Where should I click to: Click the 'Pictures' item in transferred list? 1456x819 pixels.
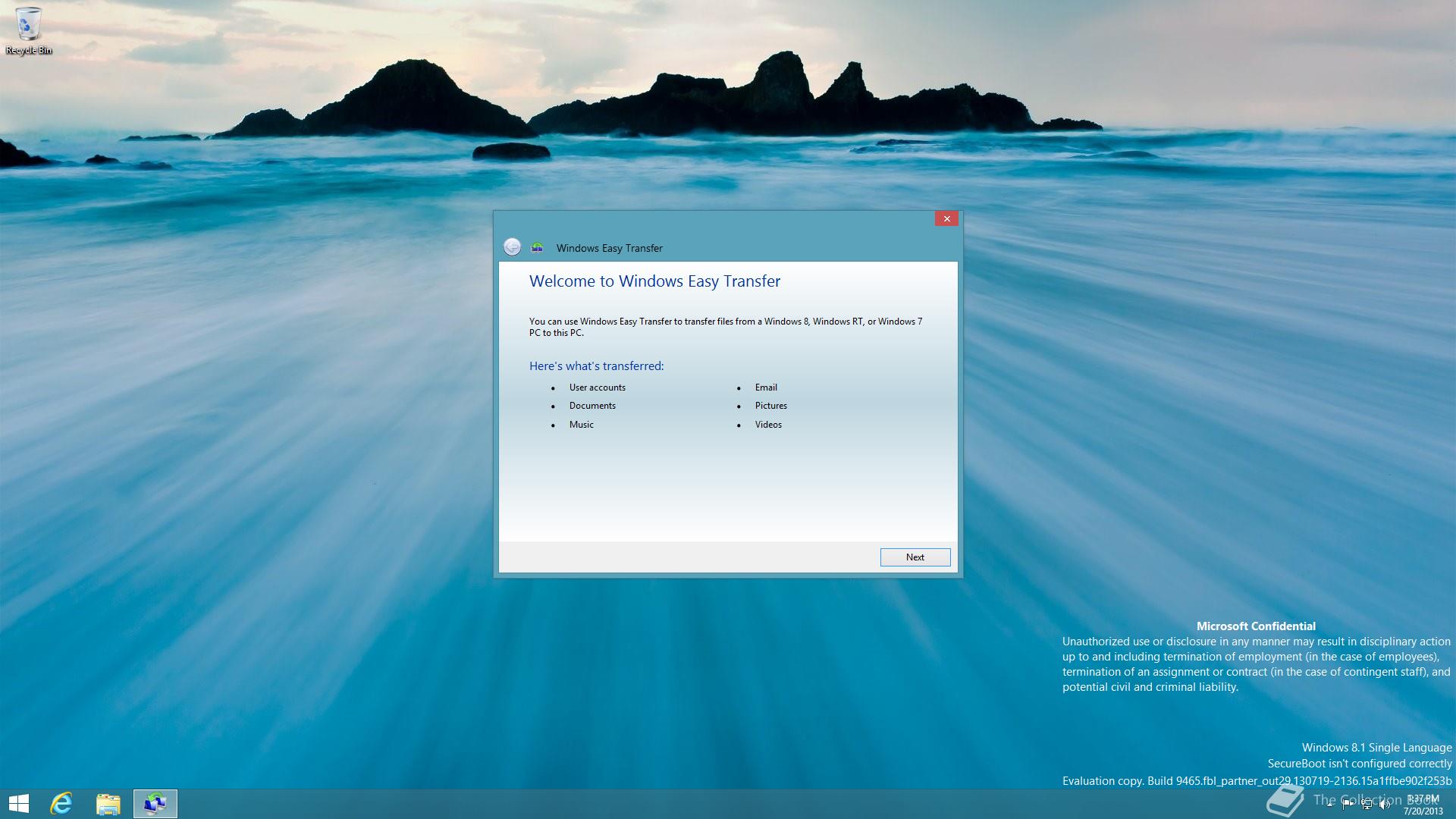770,406
